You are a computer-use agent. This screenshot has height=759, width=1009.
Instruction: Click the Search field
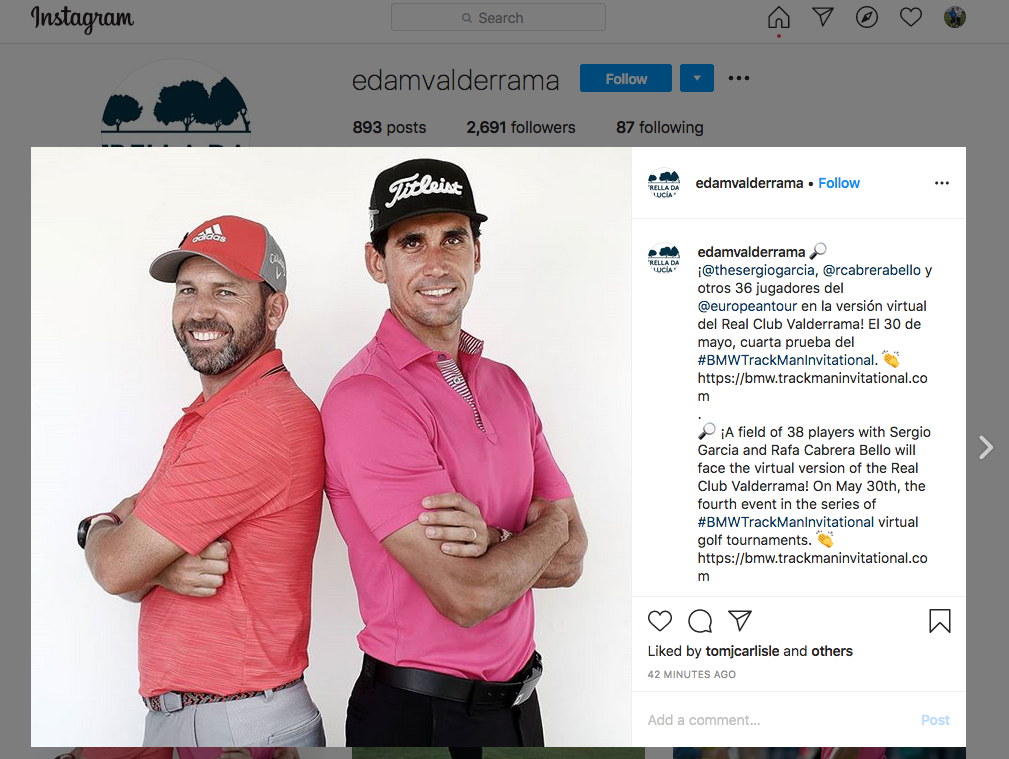[x=498, y=17]
